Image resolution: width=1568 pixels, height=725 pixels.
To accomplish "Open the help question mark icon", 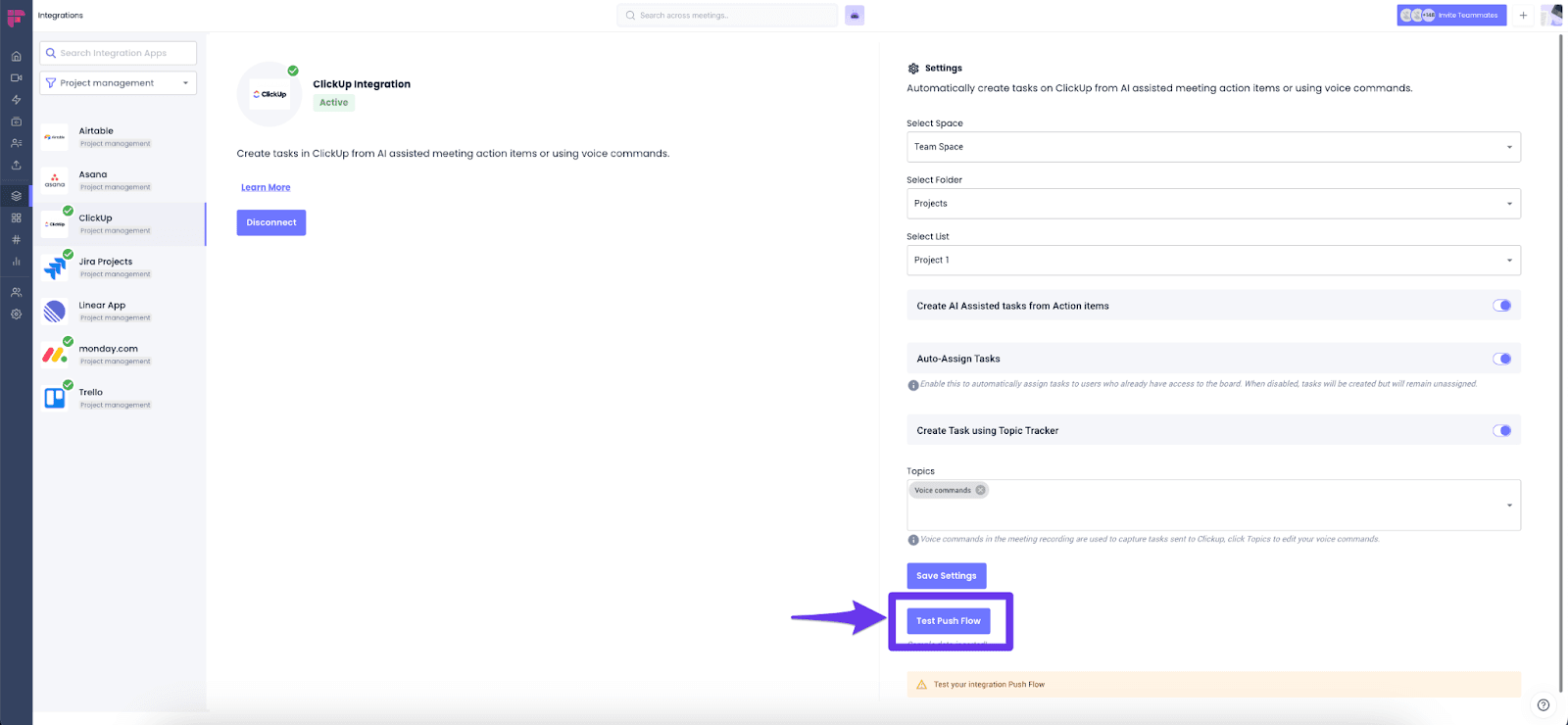I will click(x=1543, y=704).
